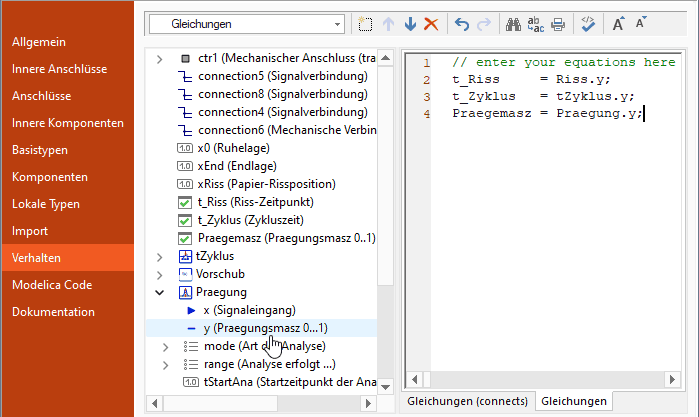
Task: Increase the editor font size
Action: (x=619, y=23)
